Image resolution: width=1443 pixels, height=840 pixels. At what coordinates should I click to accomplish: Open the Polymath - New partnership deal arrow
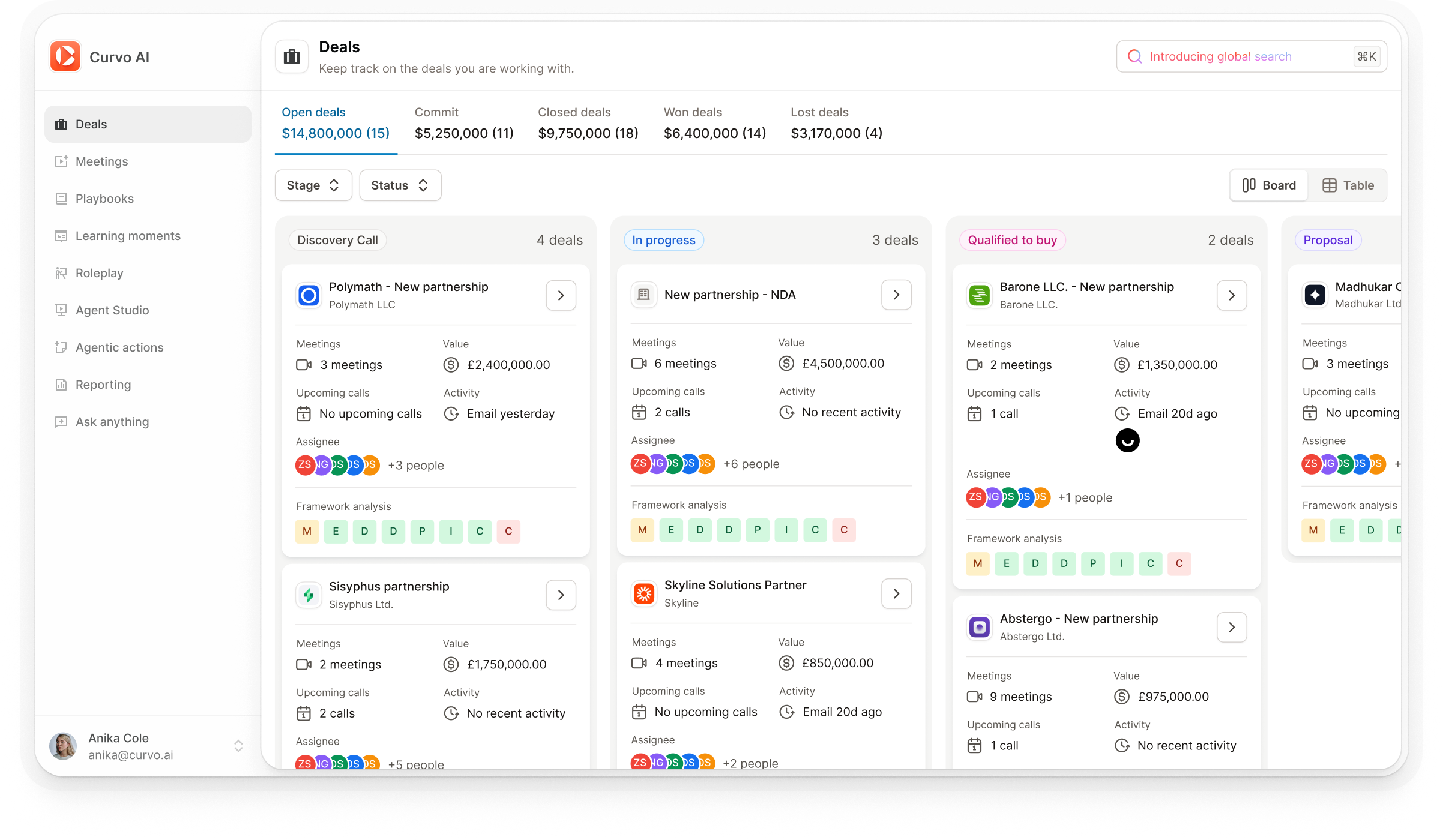tap(561, 295)
